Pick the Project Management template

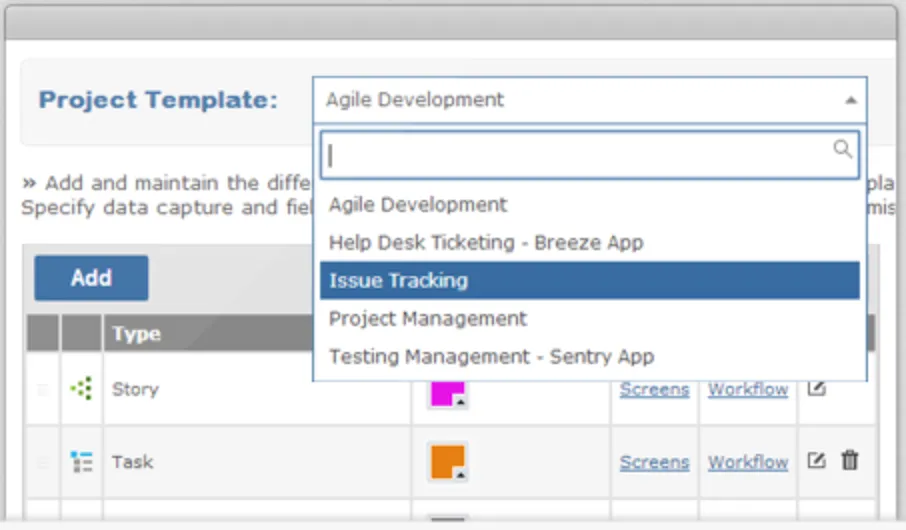point(428,319)
